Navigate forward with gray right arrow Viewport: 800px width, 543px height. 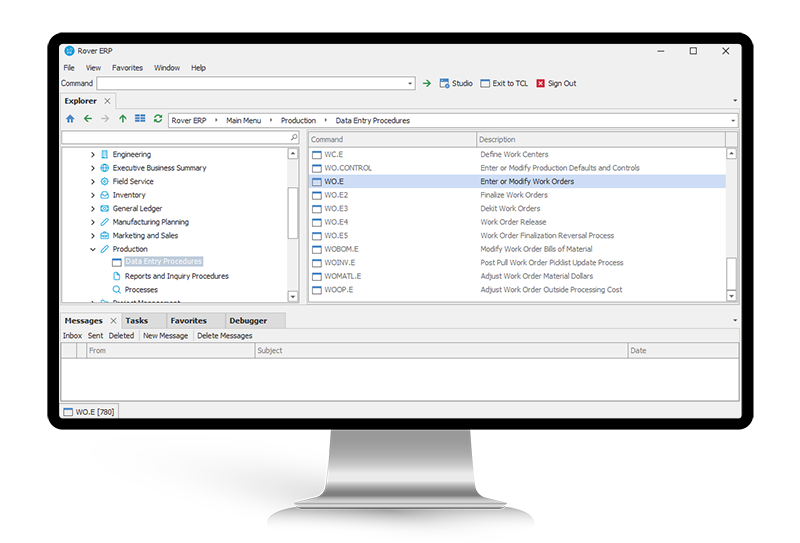[105, 119]
